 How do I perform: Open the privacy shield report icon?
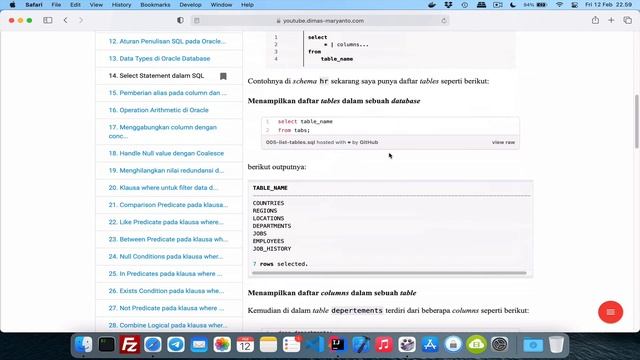[x=180, y=20]
